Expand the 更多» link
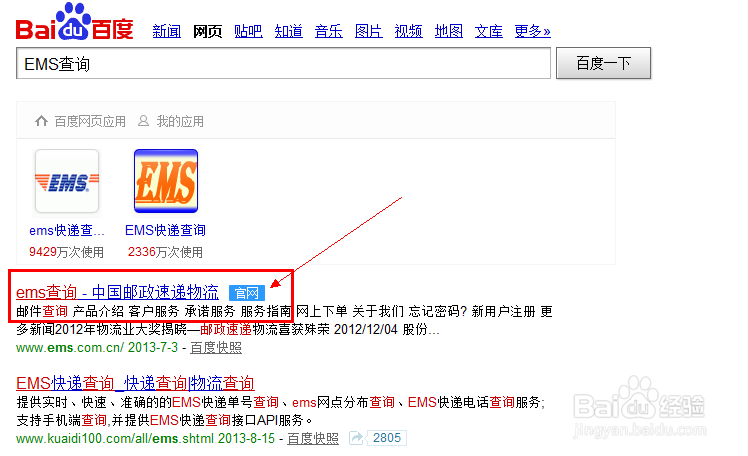The height and width of the screenshot is (456, 748). tap(532, 31)
